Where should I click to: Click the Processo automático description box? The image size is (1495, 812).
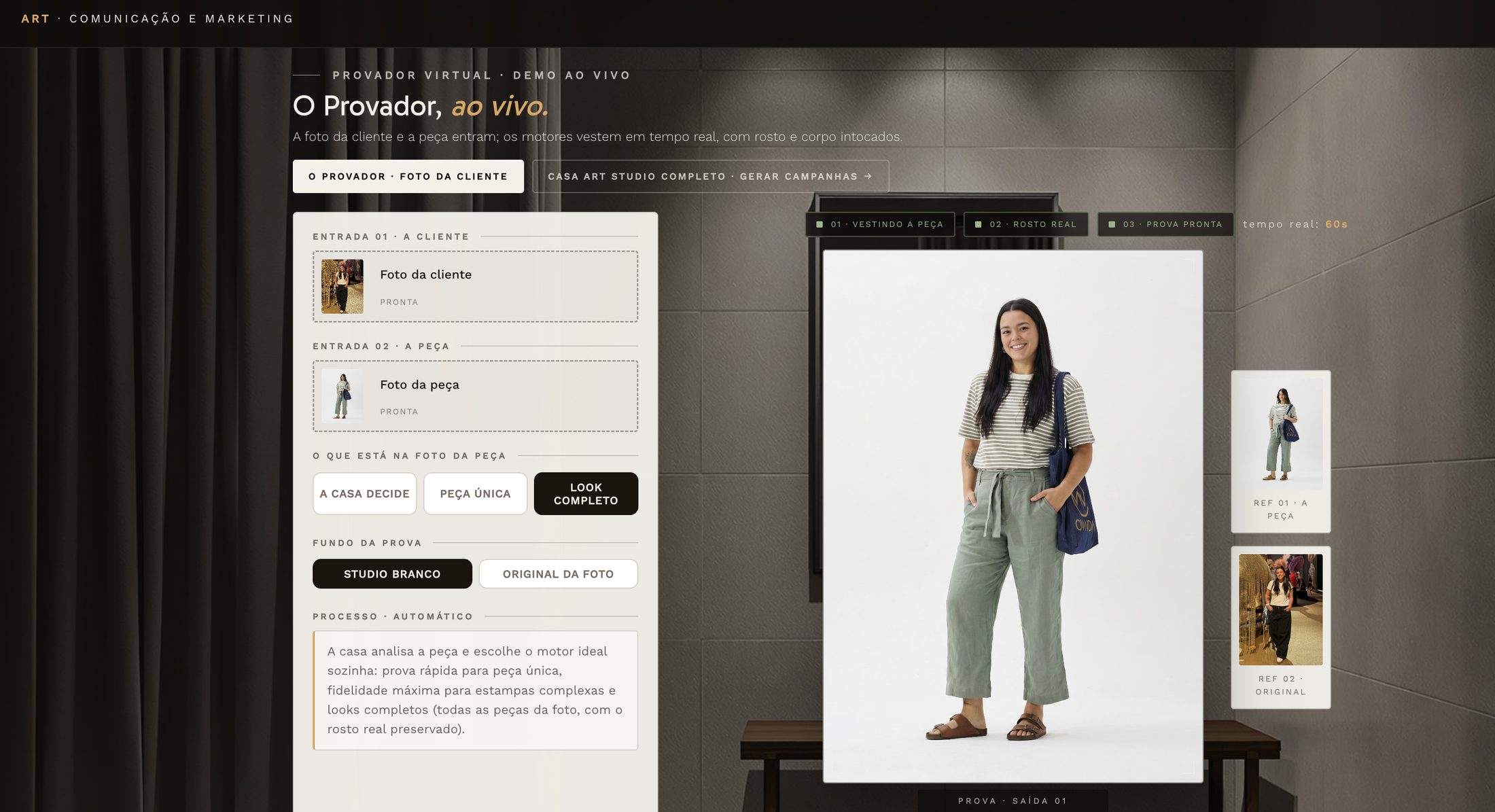475,690
